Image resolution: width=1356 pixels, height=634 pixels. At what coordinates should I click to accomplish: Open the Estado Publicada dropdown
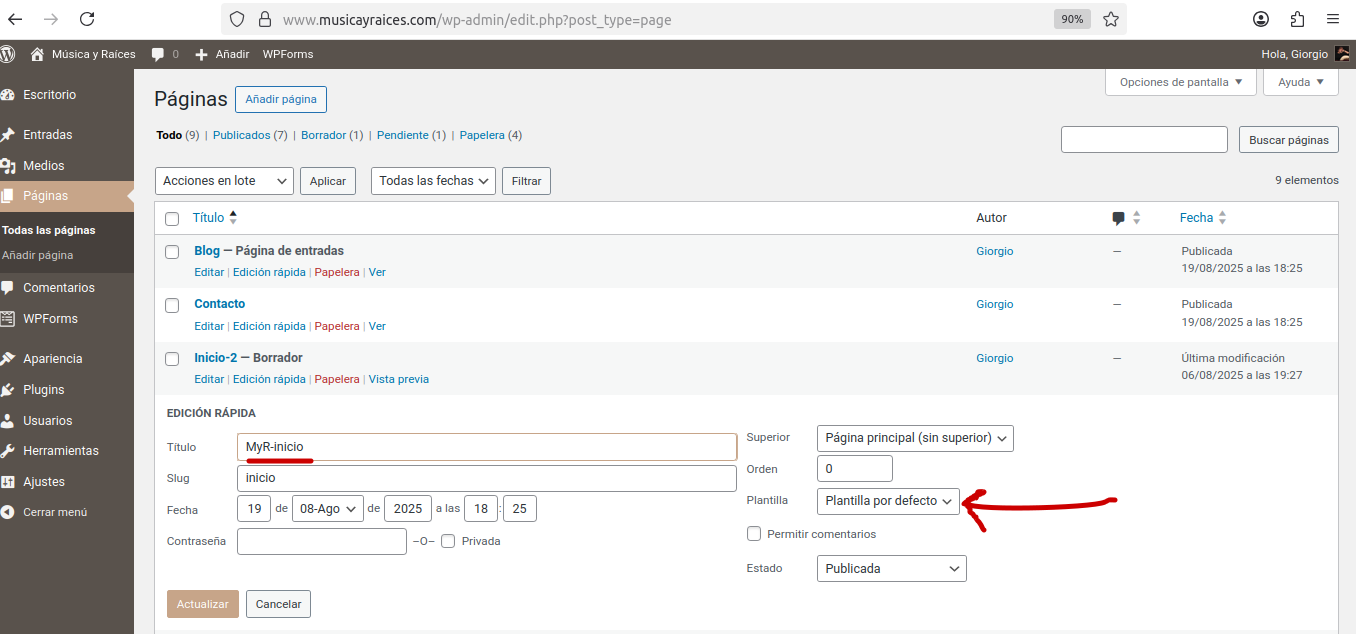click(891, 569)
